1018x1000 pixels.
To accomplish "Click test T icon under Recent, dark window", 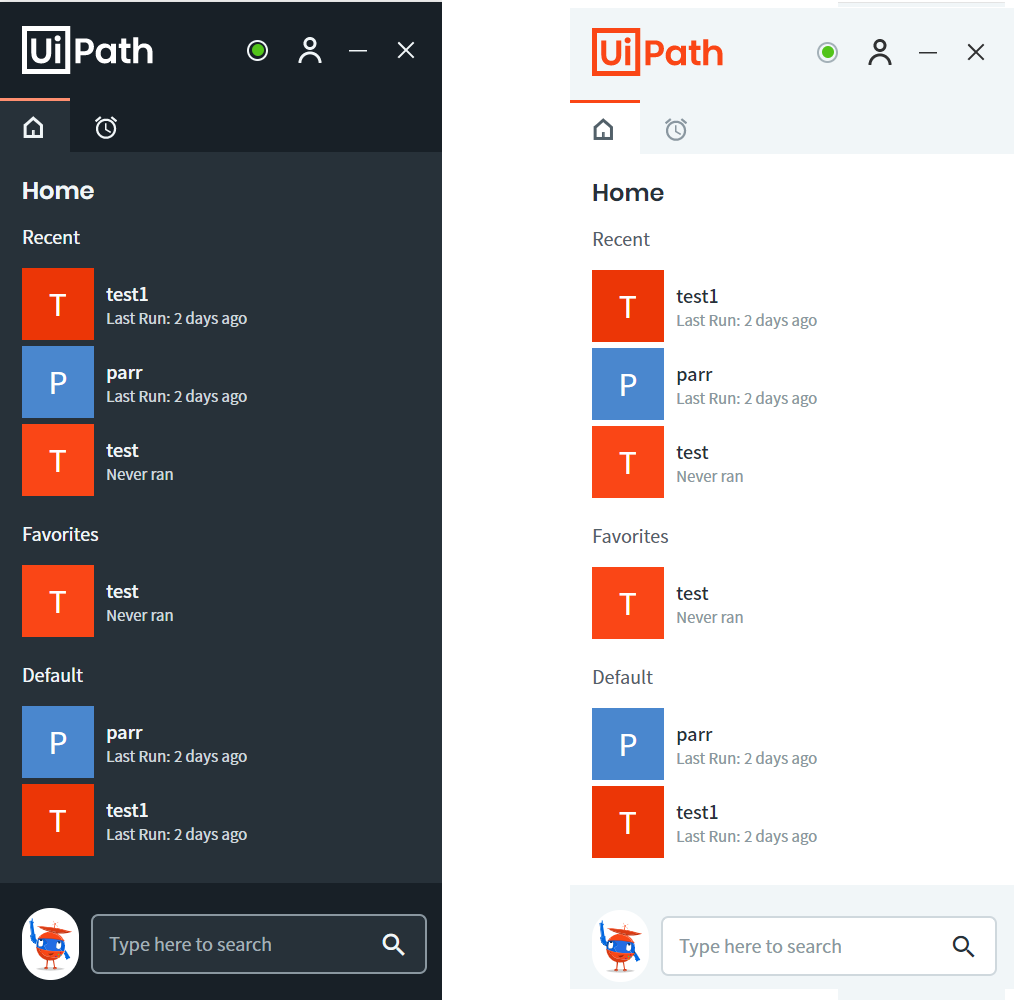I will click(58, 460).
